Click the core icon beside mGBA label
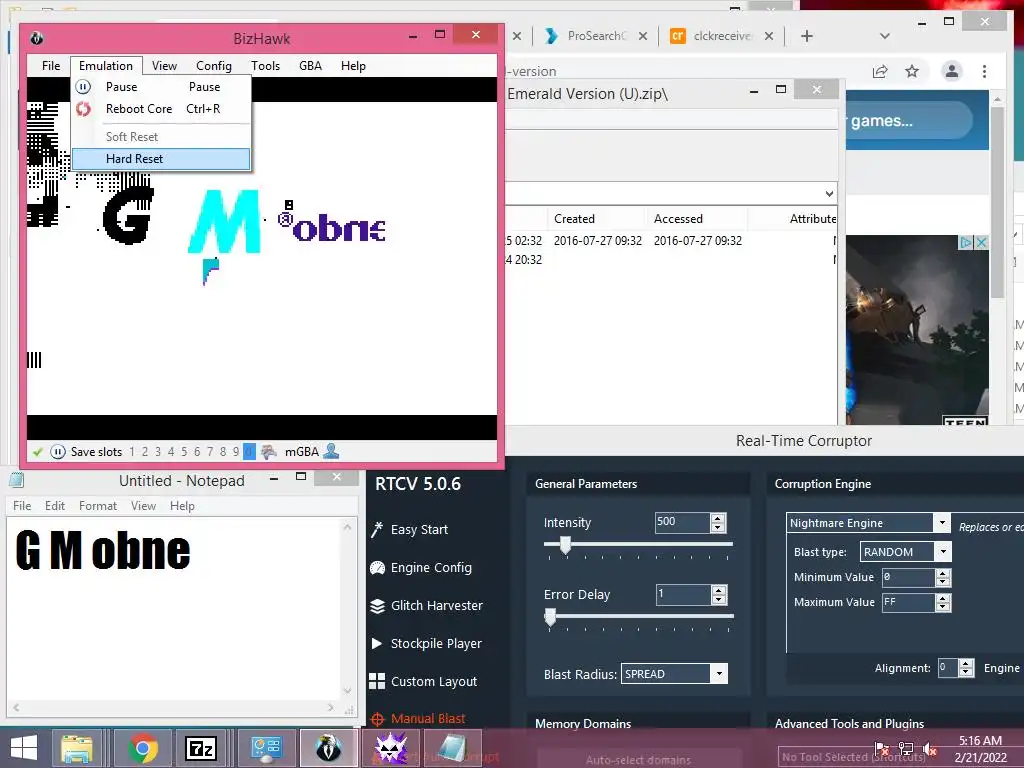1024x768 pixels. coord(268,452)
